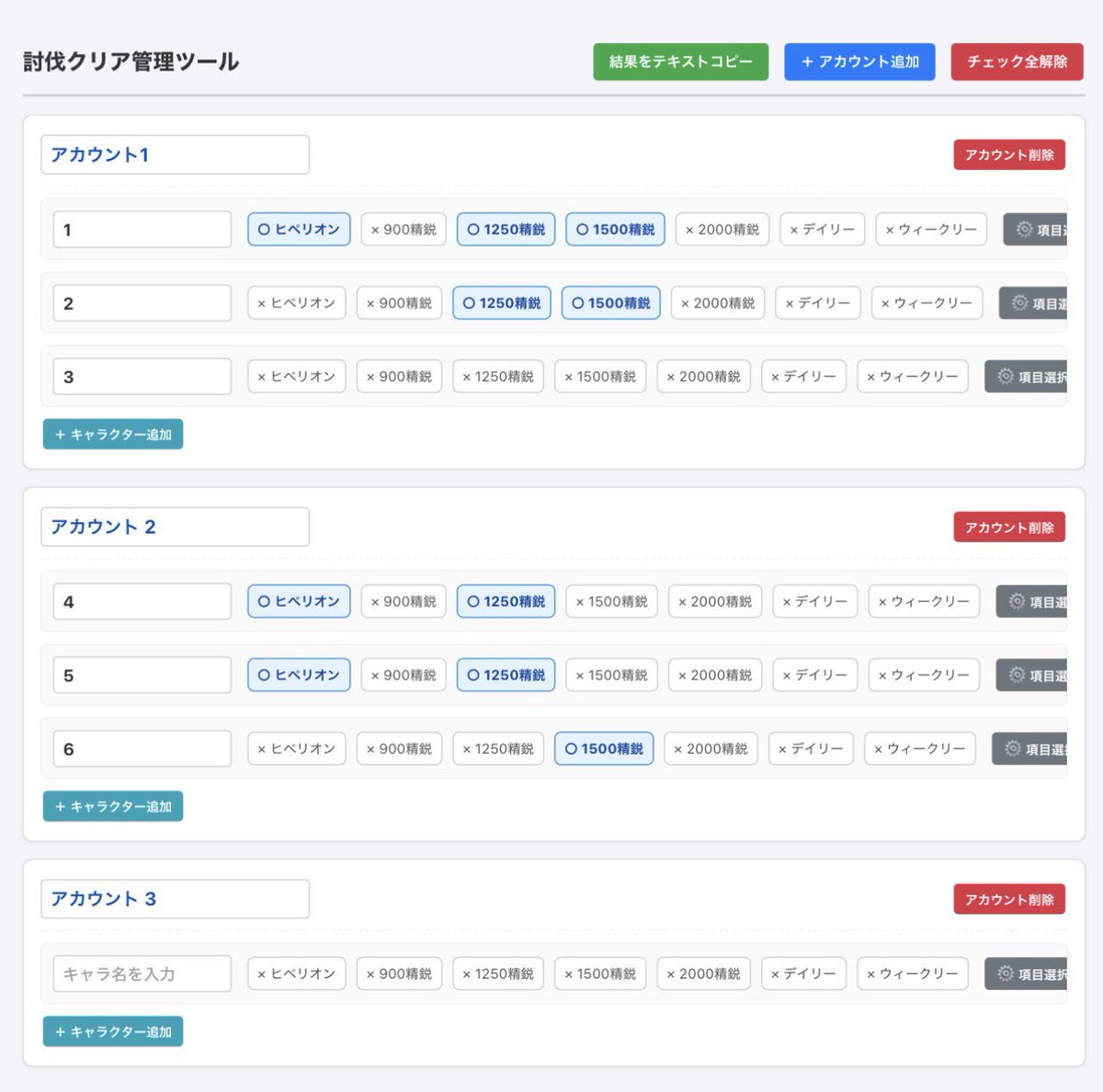The image size is (1103, 1092).
Task: Toggle 900精鋭 for character 1
Action: tap(404, 229)
